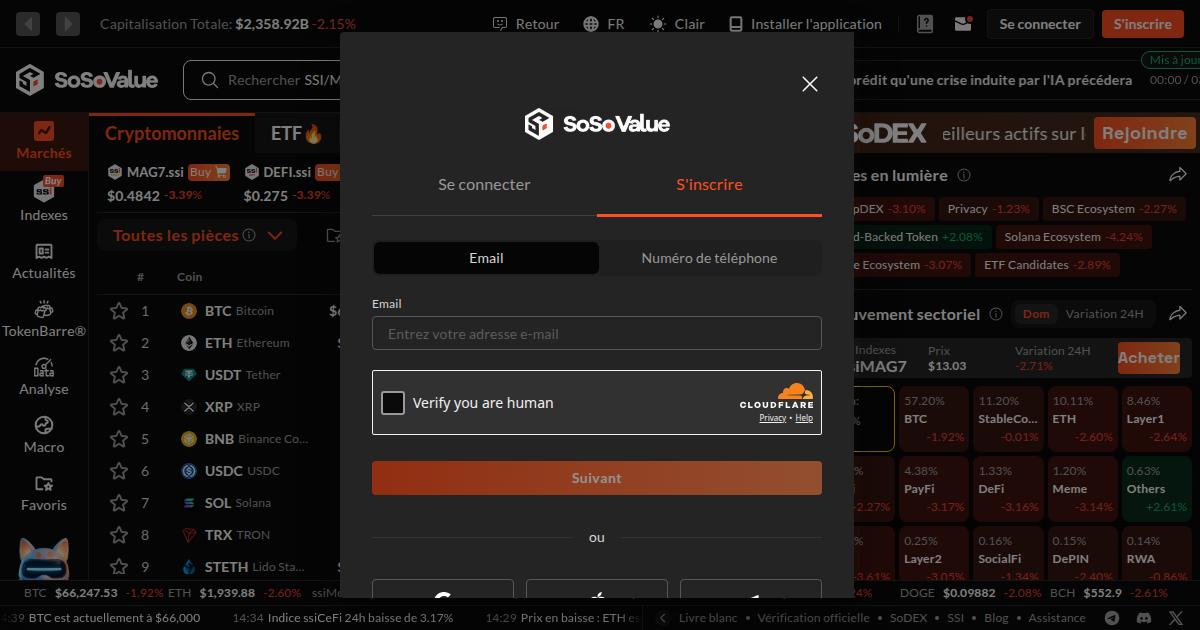Select the S'inscrire tab in dialog

point(709,185)
